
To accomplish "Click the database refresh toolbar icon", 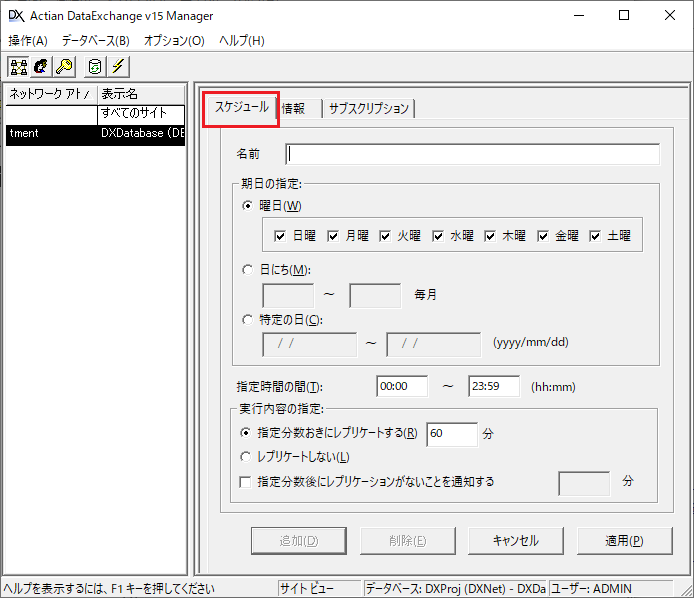I will click(95, 67).
